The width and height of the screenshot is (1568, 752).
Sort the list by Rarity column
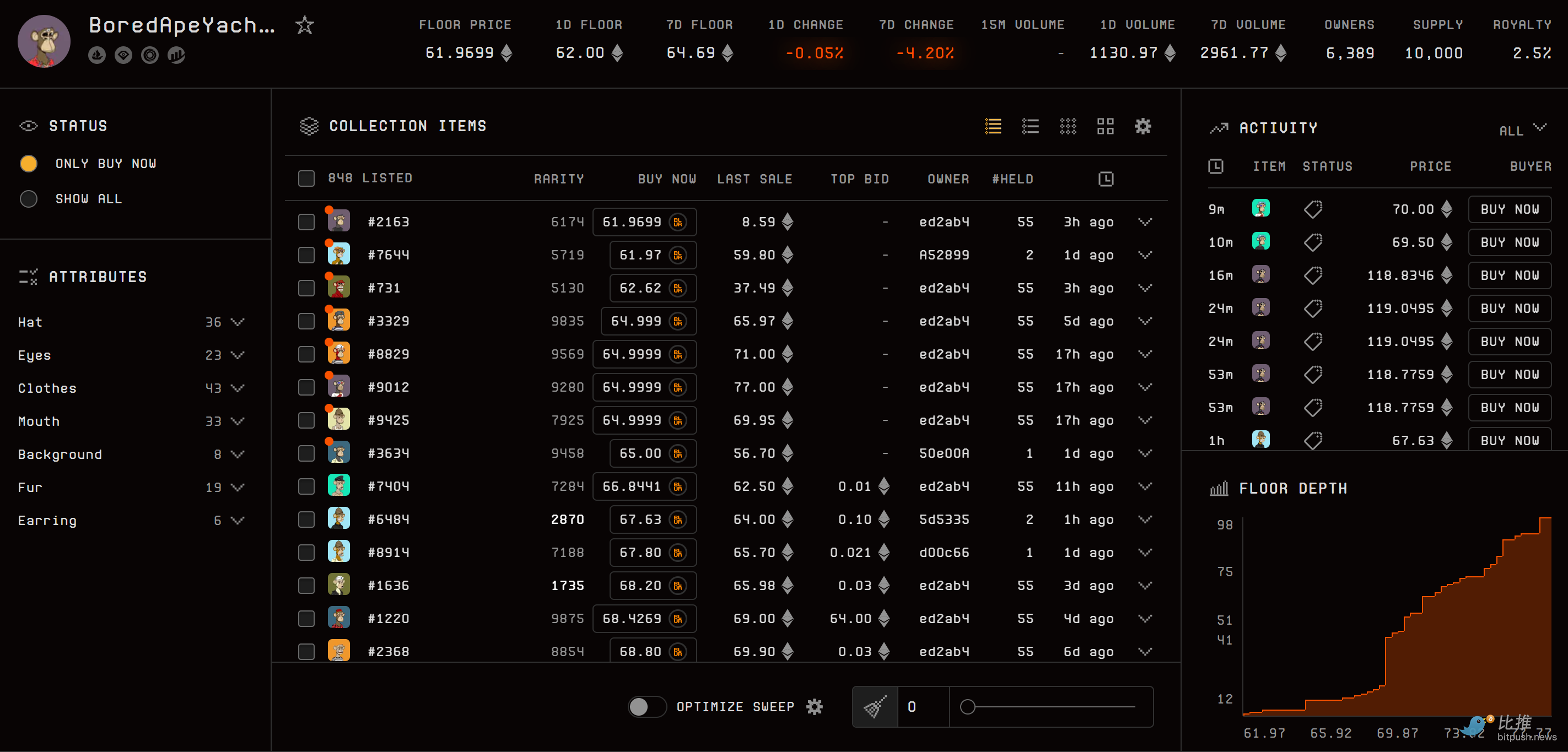tap(558, 179)
